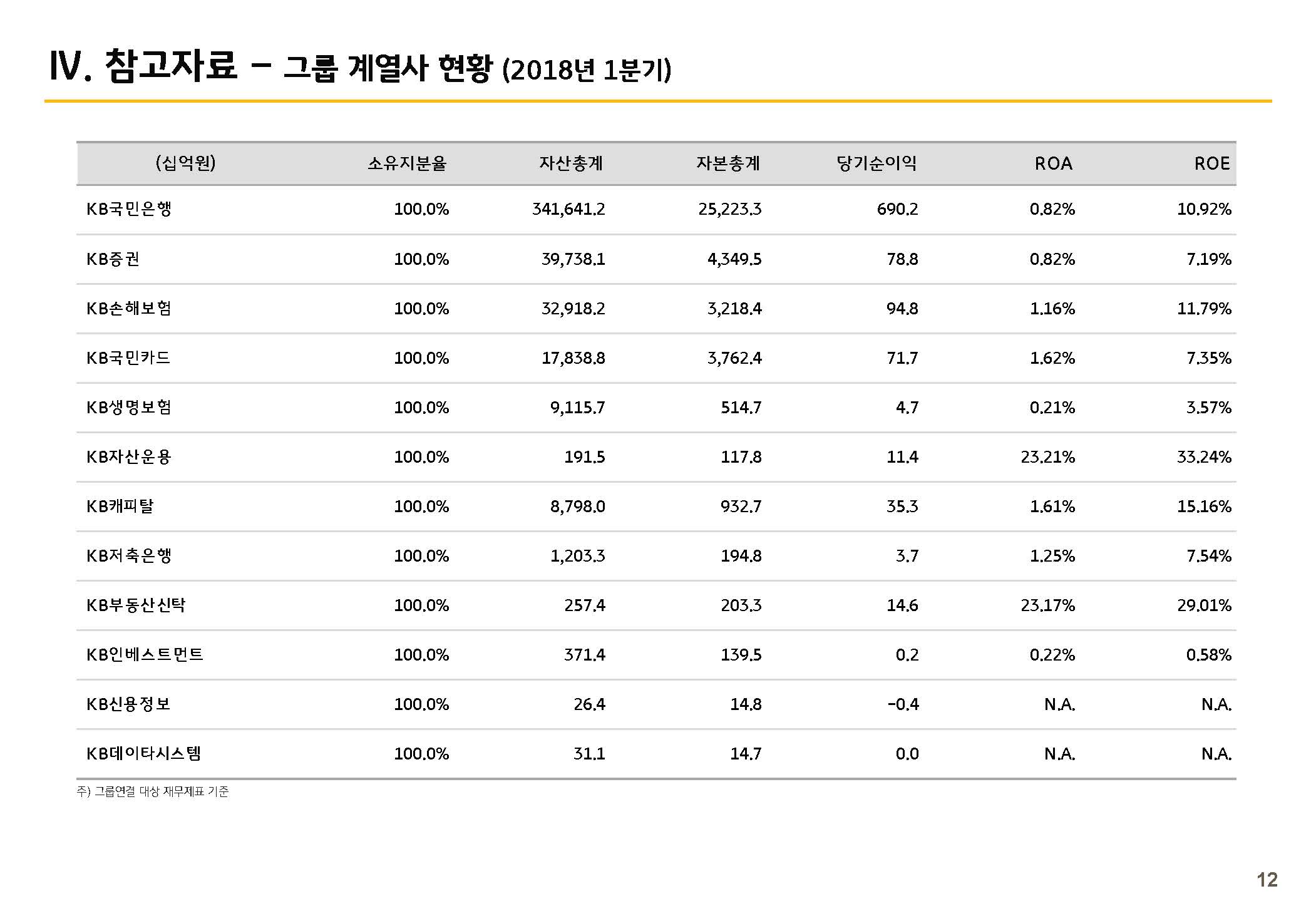
Task: Click the row label 'KB저축은행'
Action: 129,555
